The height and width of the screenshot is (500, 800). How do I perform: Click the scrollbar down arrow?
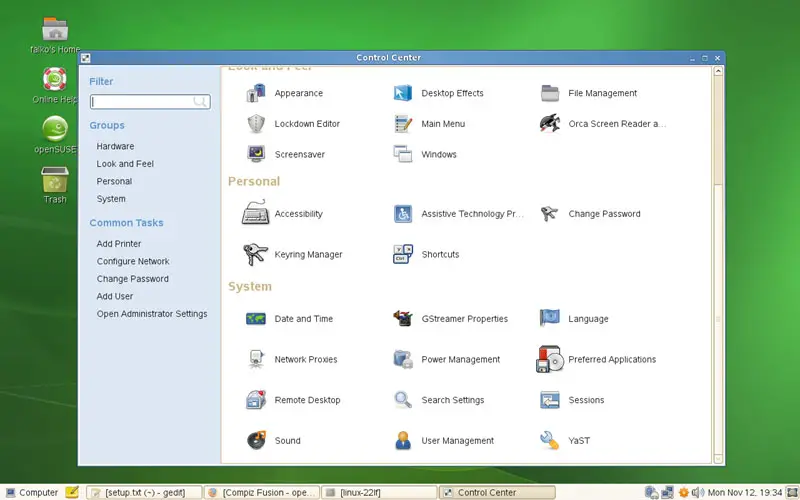tap(718, 459)
